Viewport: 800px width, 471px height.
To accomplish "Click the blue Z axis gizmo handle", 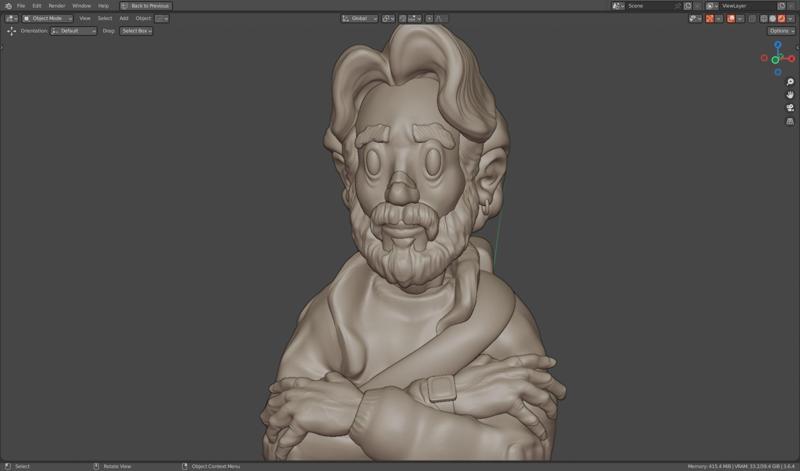I will 778,45.
